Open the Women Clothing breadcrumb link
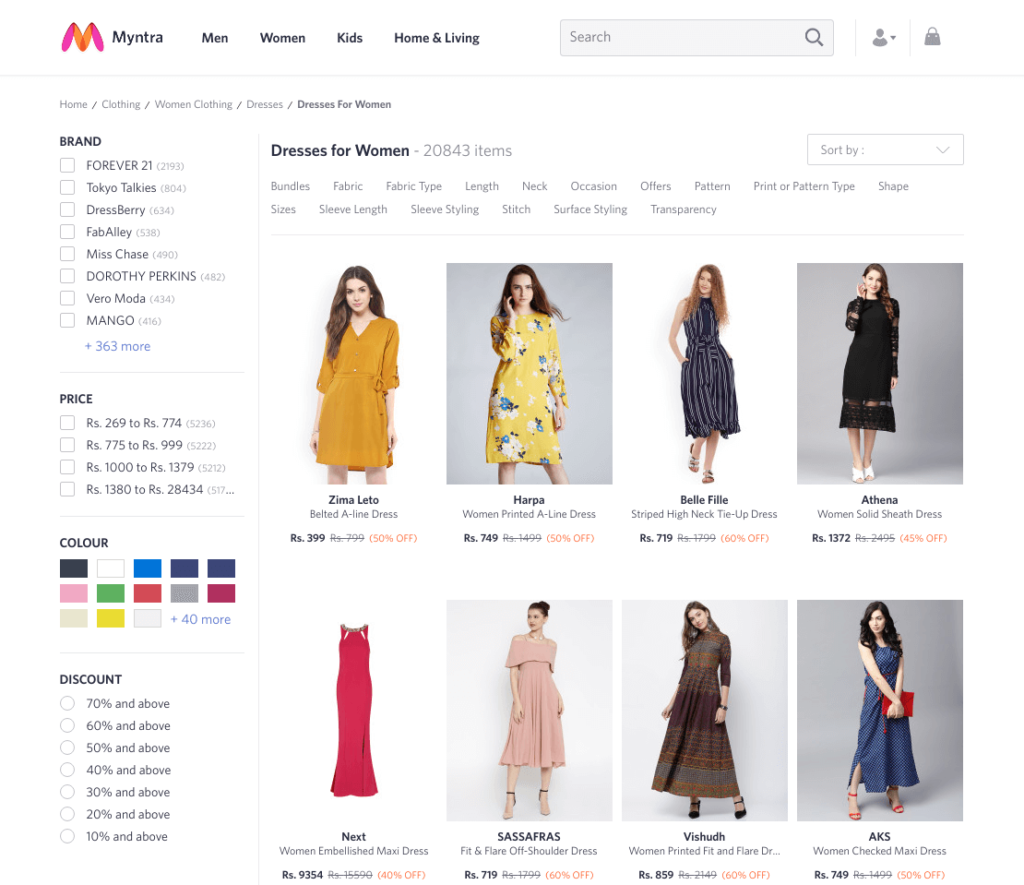This screenshot has height=885, width=1024. click(193, 105)
